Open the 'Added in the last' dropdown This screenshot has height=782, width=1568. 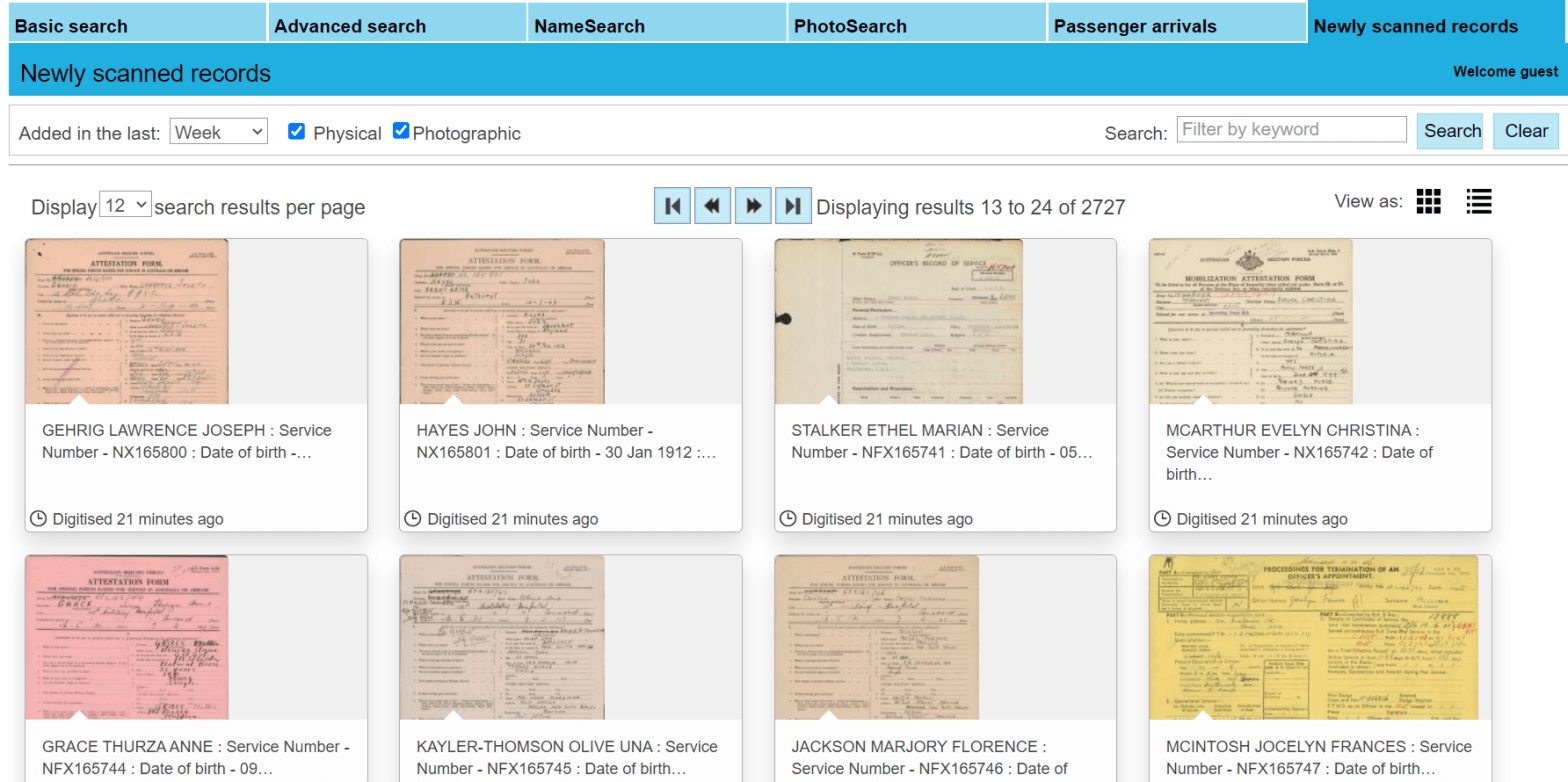[x=218, y=131]
